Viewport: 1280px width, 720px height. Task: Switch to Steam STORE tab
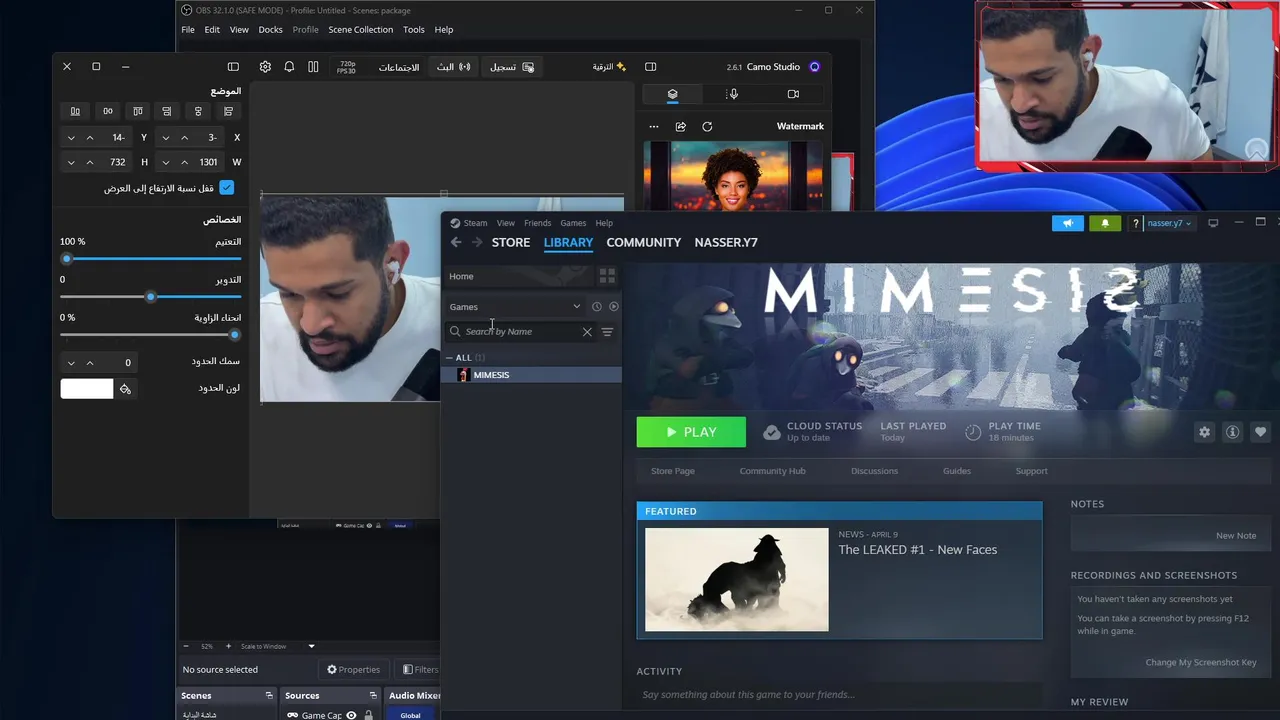click(x=511, y=242)
